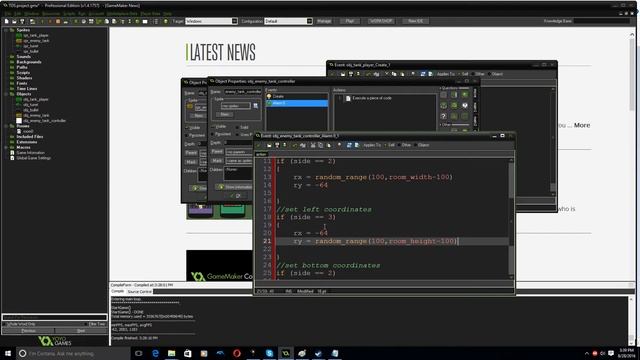Toggle Filter Tree checkbox under resource search
The height and width of the screenshot is (360, 640).
[87, 324]
